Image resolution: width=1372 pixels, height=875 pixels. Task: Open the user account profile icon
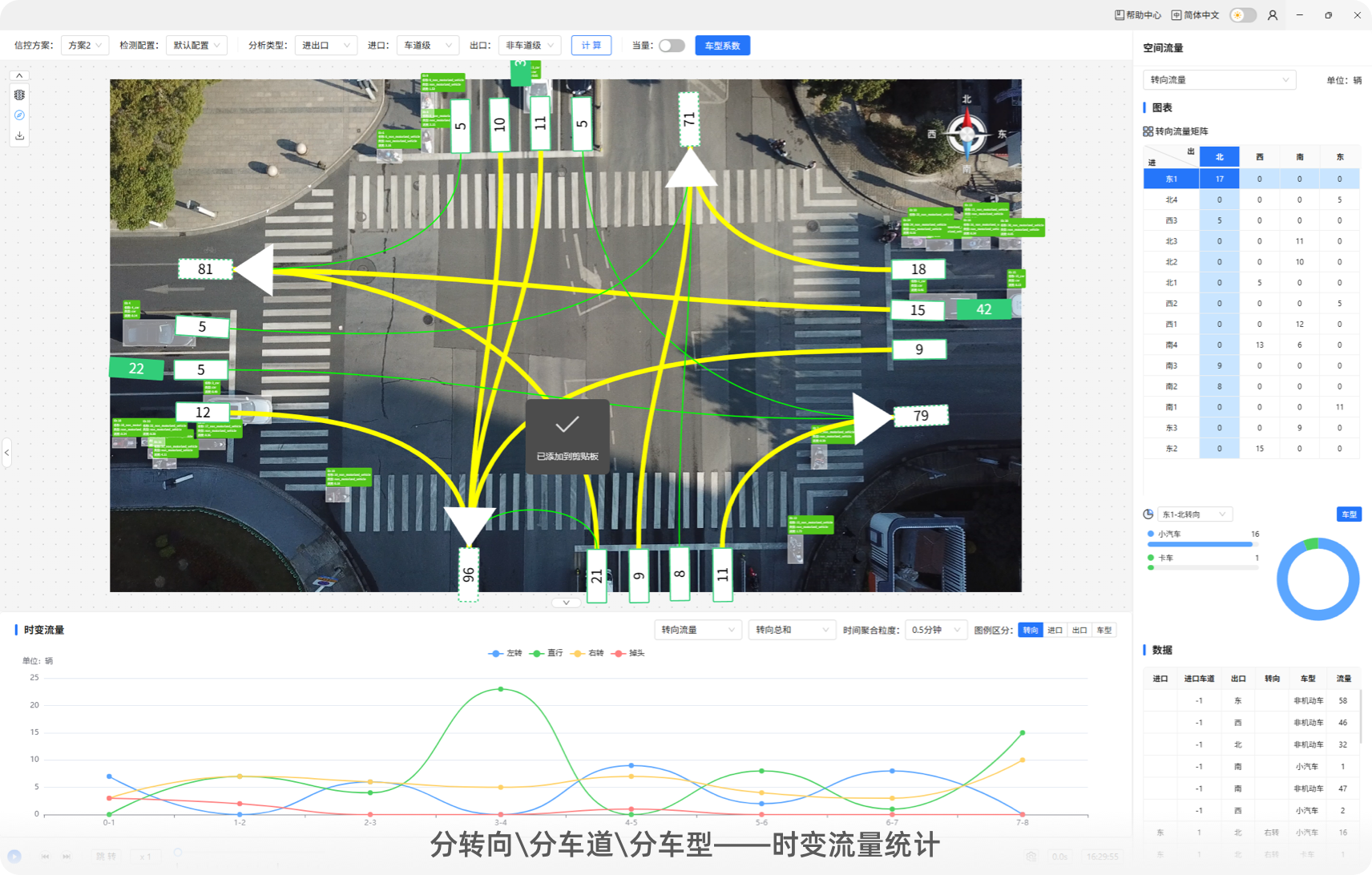[x=1273, y=15]
